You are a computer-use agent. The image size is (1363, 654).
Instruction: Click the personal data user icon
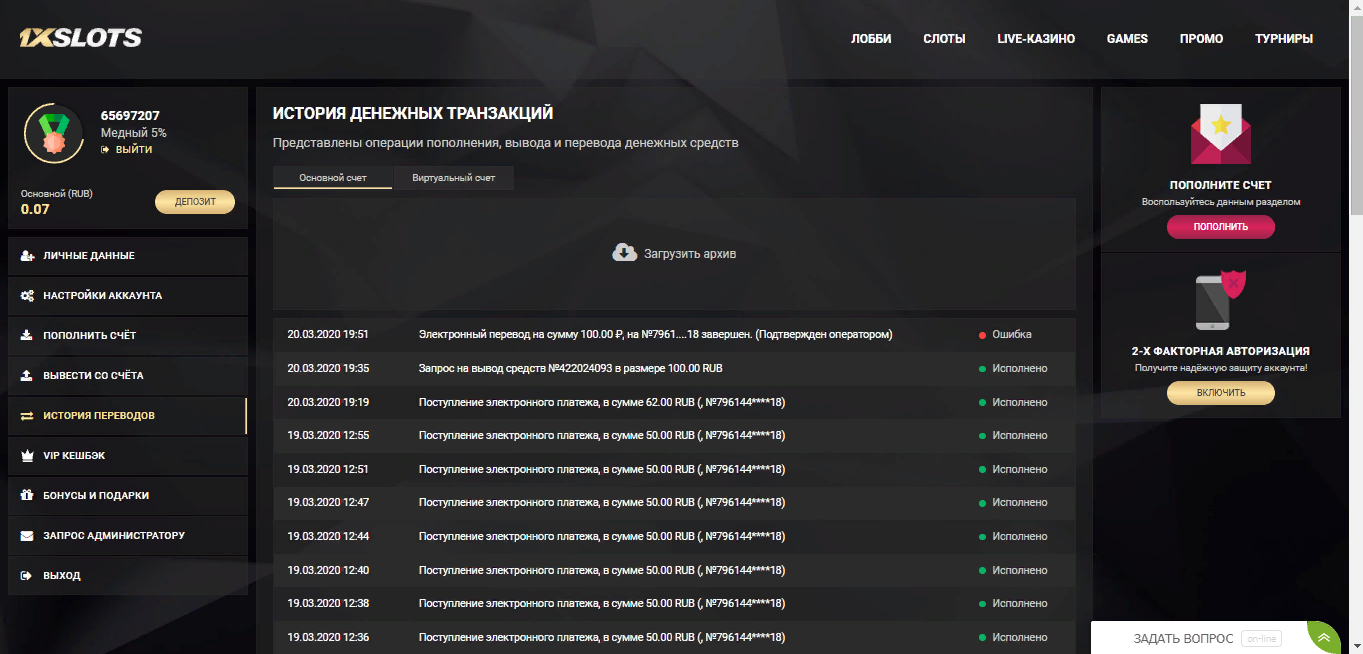(x=27, y=256)
